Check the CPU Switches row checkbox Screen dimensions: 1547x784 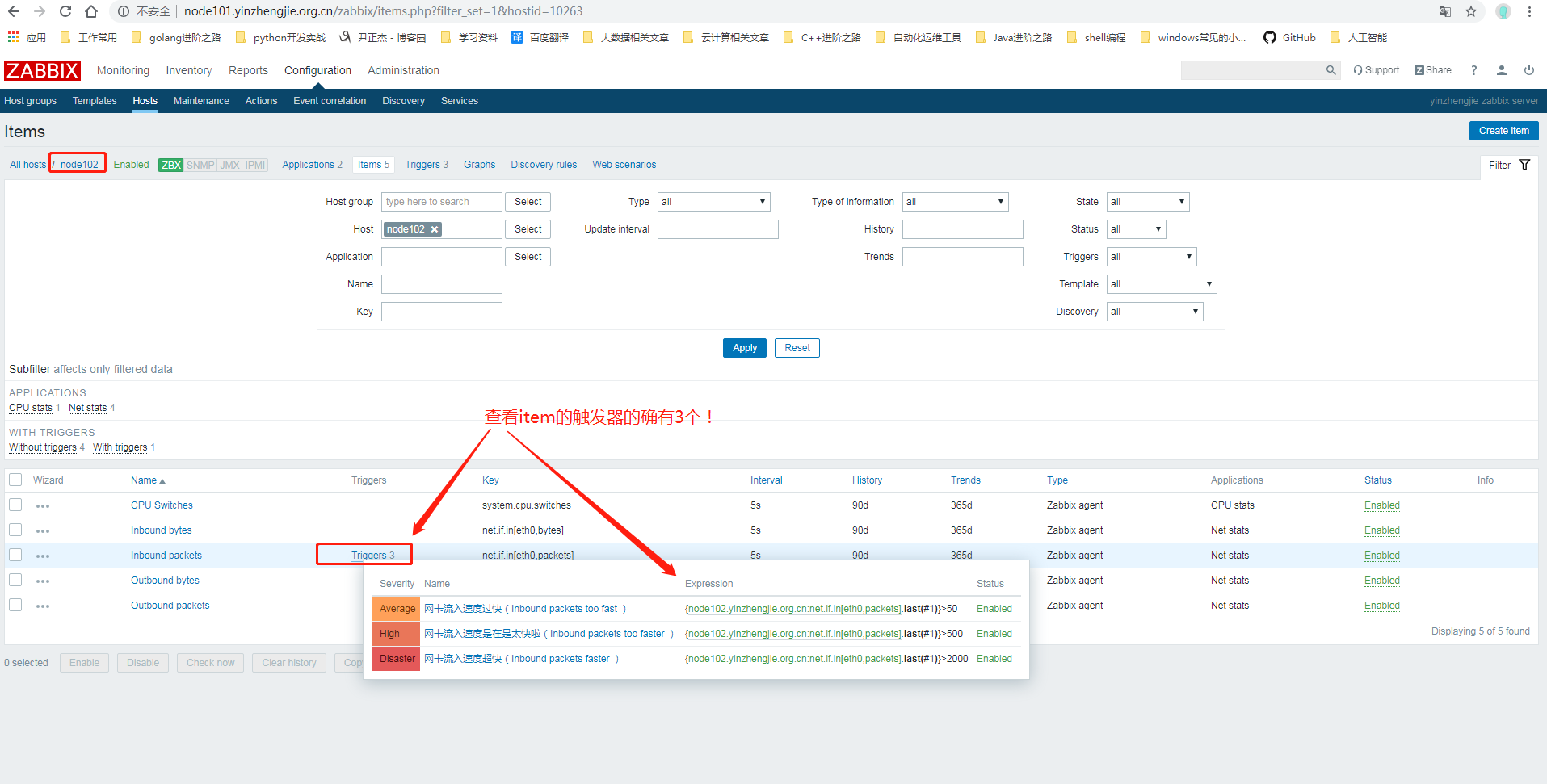point(15,505)
